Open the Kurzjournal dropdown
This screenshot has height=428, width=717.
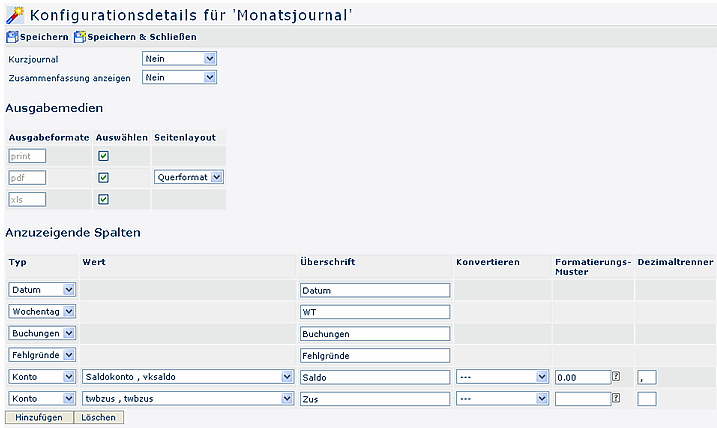coord(179,59)
